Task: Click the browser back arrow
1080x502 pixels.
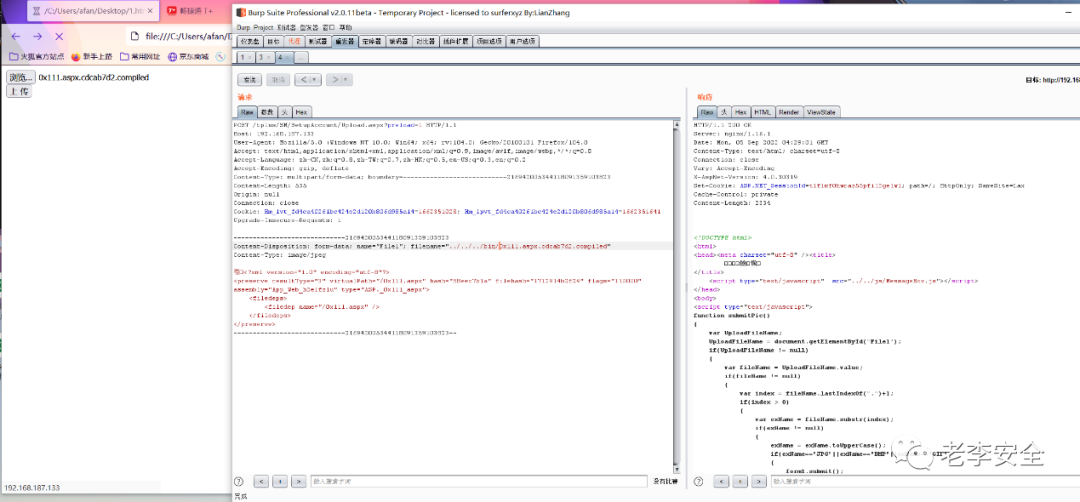Action: tap(16, 36)
